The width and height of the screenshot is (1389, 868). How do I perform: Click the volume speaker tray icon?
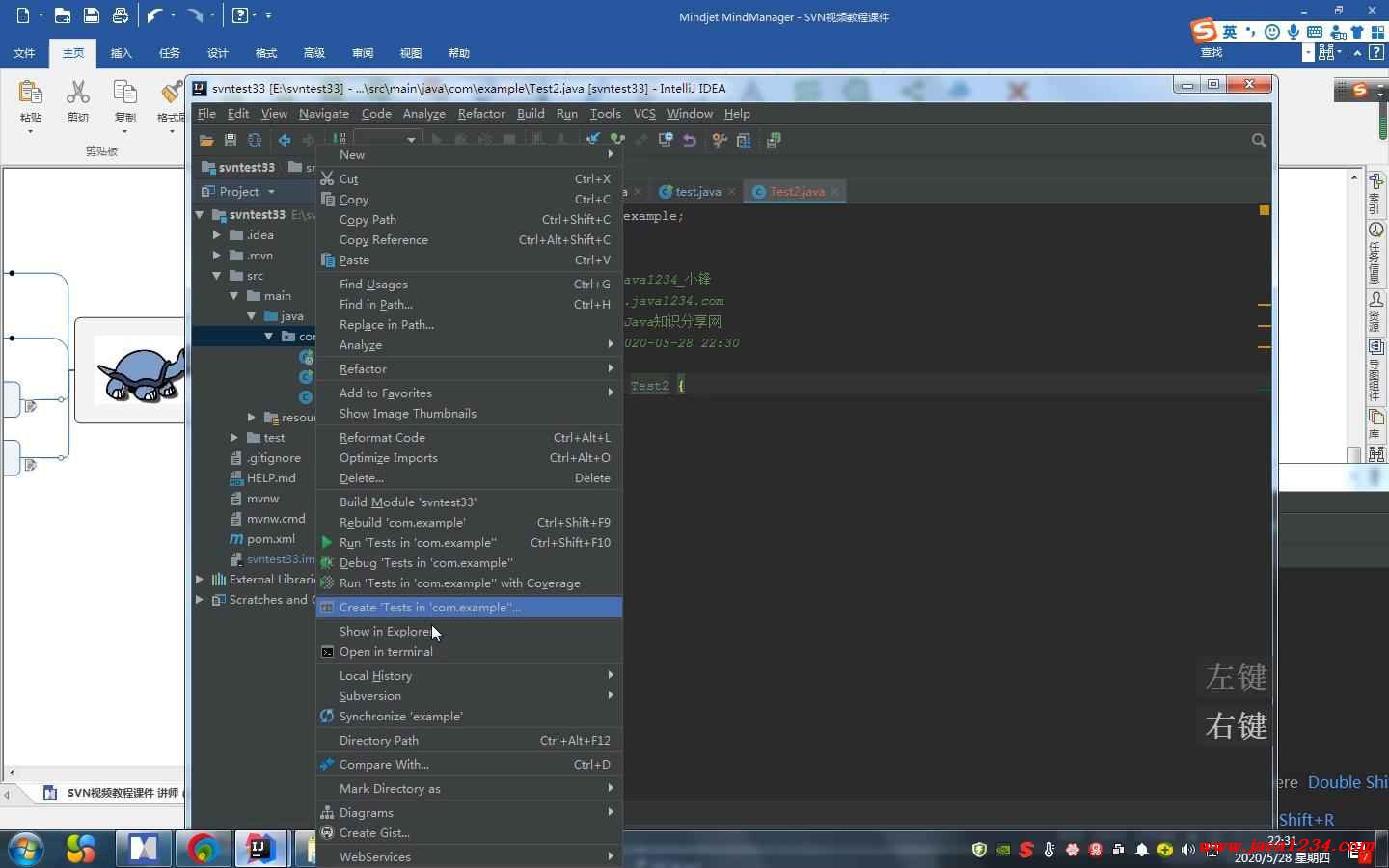(x=1188, y=850)
